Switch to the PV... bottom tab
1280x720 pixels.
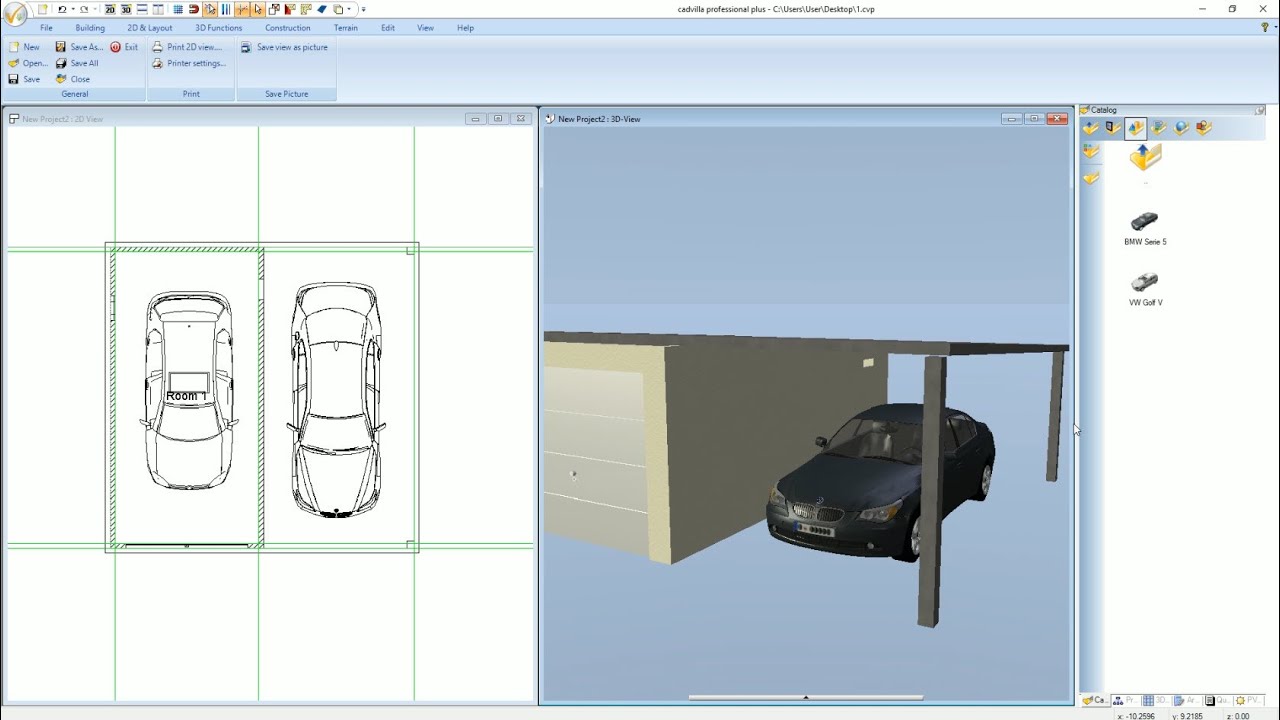(1248, 700)
